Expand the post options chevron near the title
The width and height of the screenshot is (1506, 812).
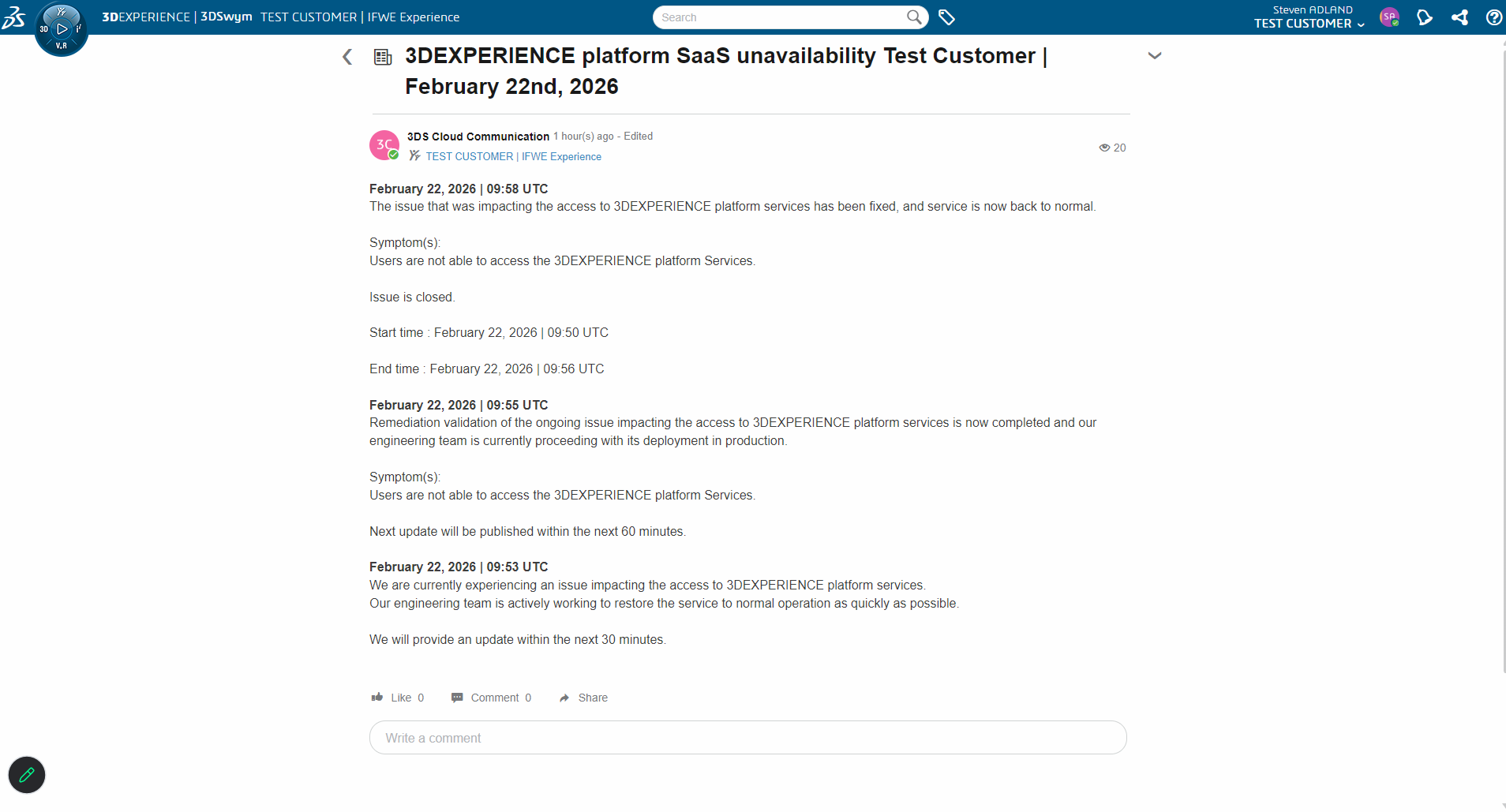1155,55
